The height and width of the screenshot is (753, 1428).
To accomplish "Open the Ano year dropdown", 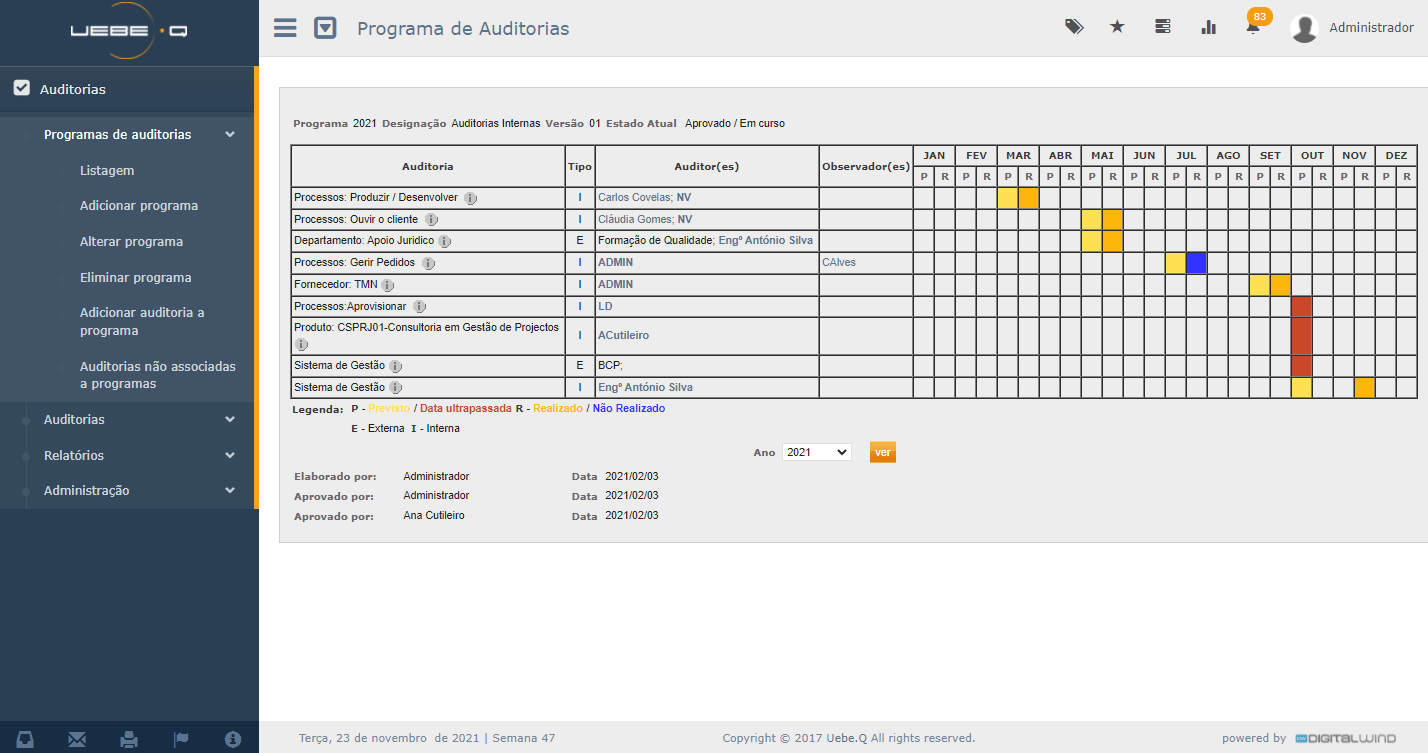I will 816,452.
